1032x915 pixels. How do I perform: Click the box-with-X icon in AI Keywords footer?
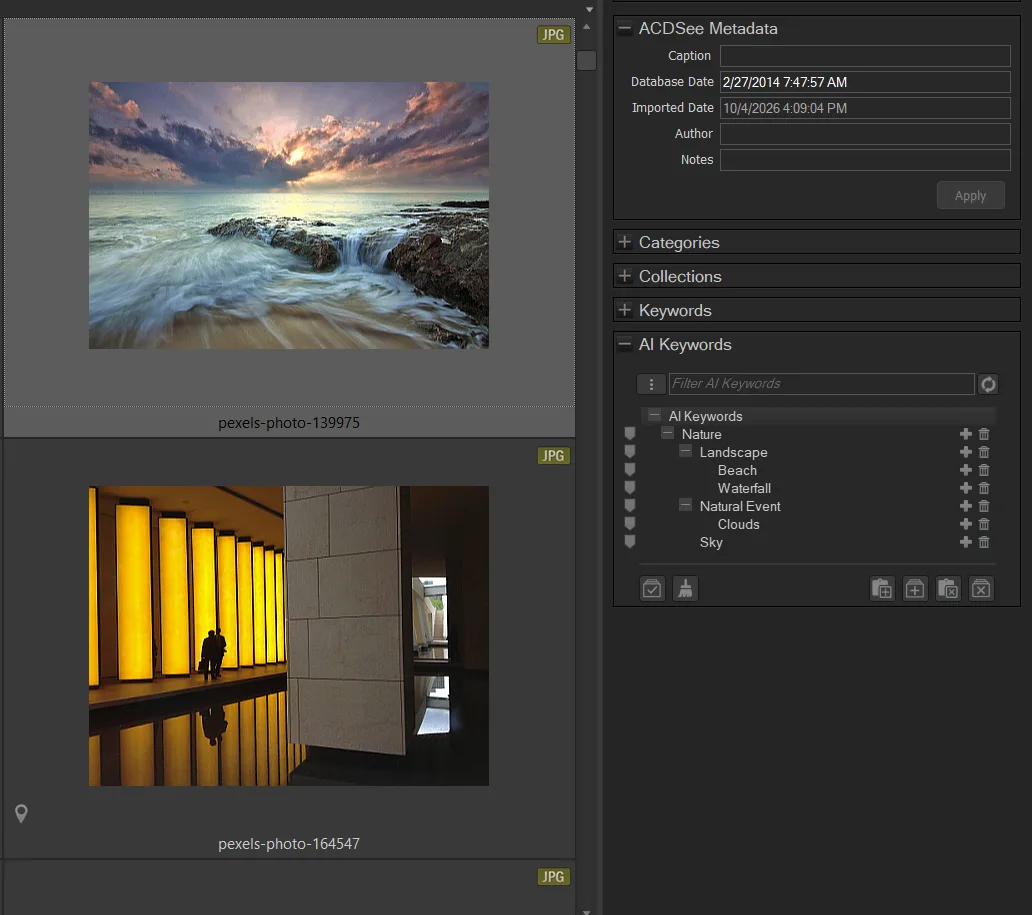981,588
